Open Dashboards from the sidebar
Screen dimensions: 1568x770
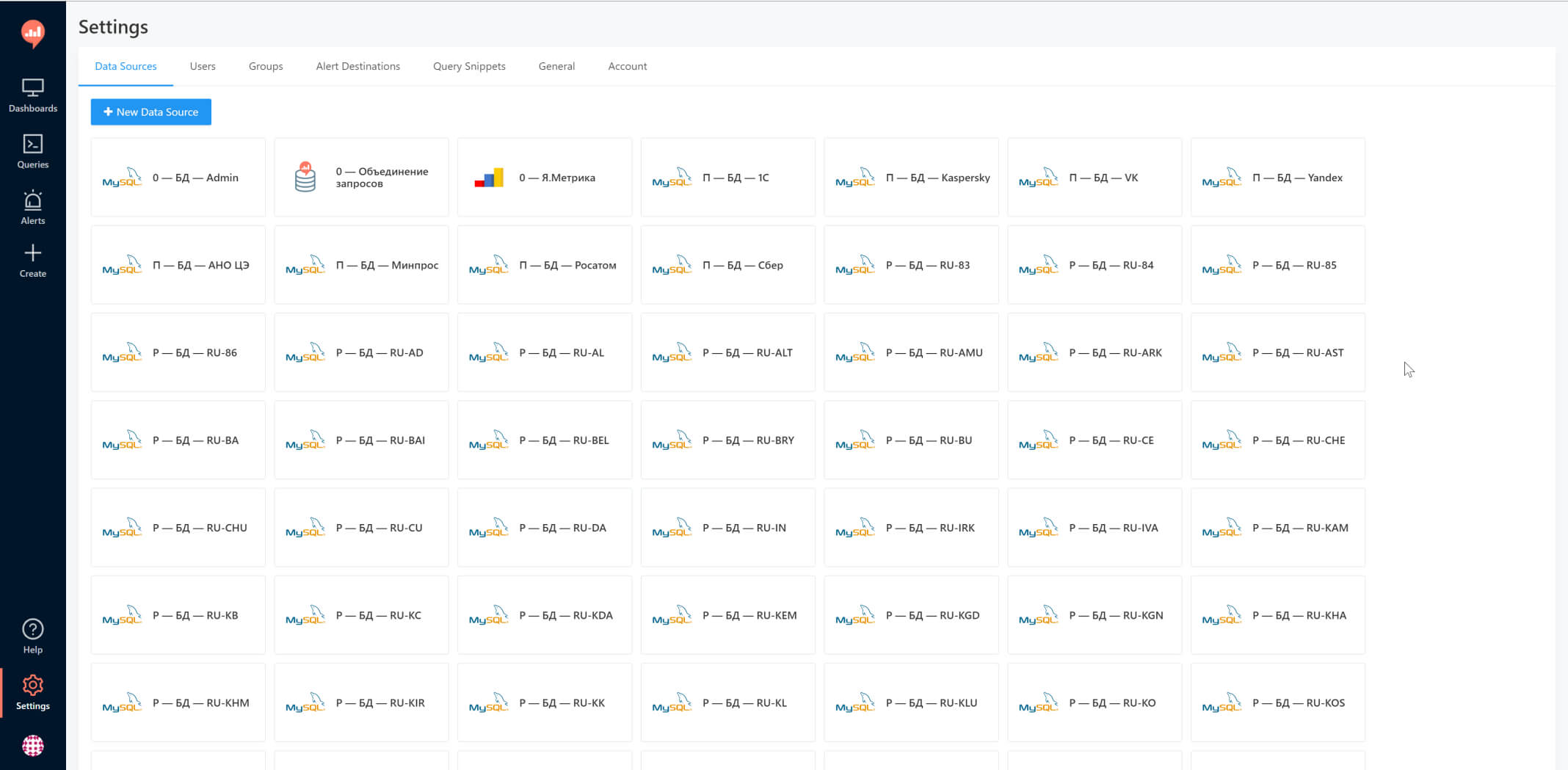point(32,95)
